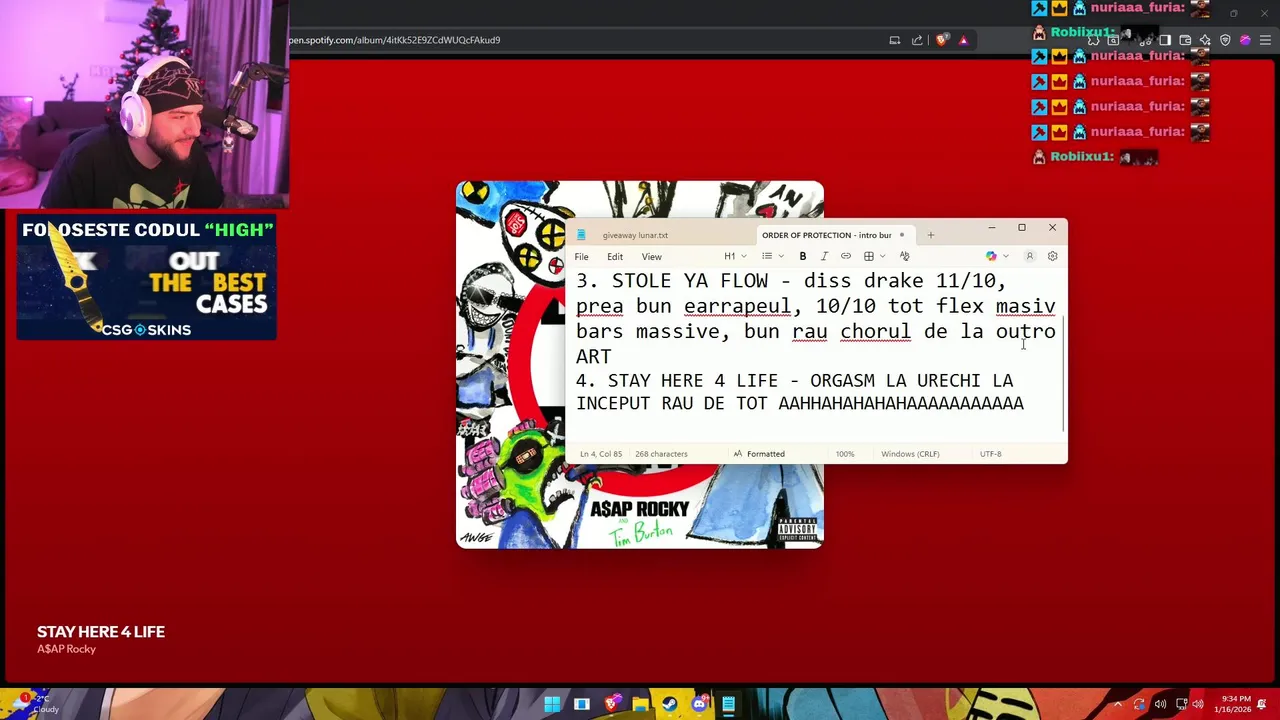Open the Edit menu in Notepad
Viewport: 1280px width, 720px height.
pyautogui.click(x=615, y=257)
